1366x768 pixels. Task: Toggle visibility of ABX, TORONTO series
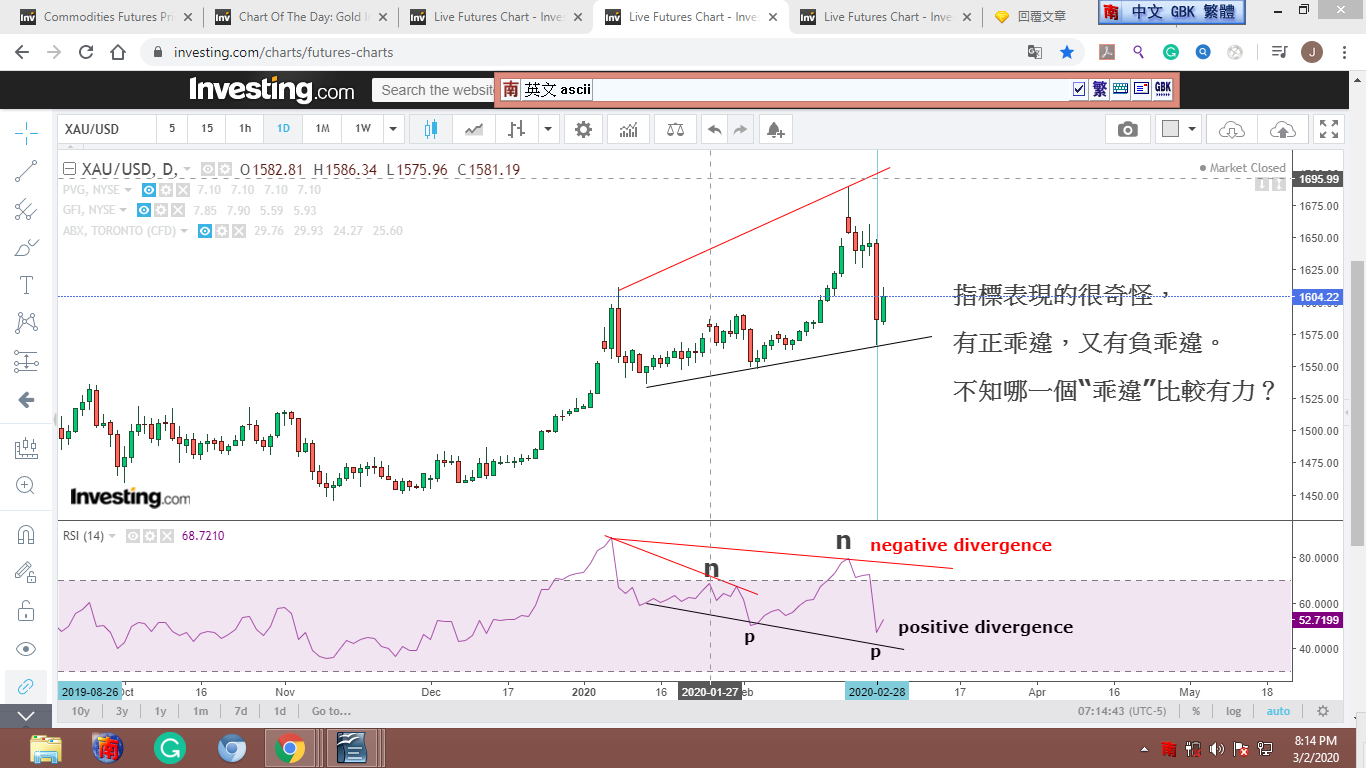[x=205, y=231]
